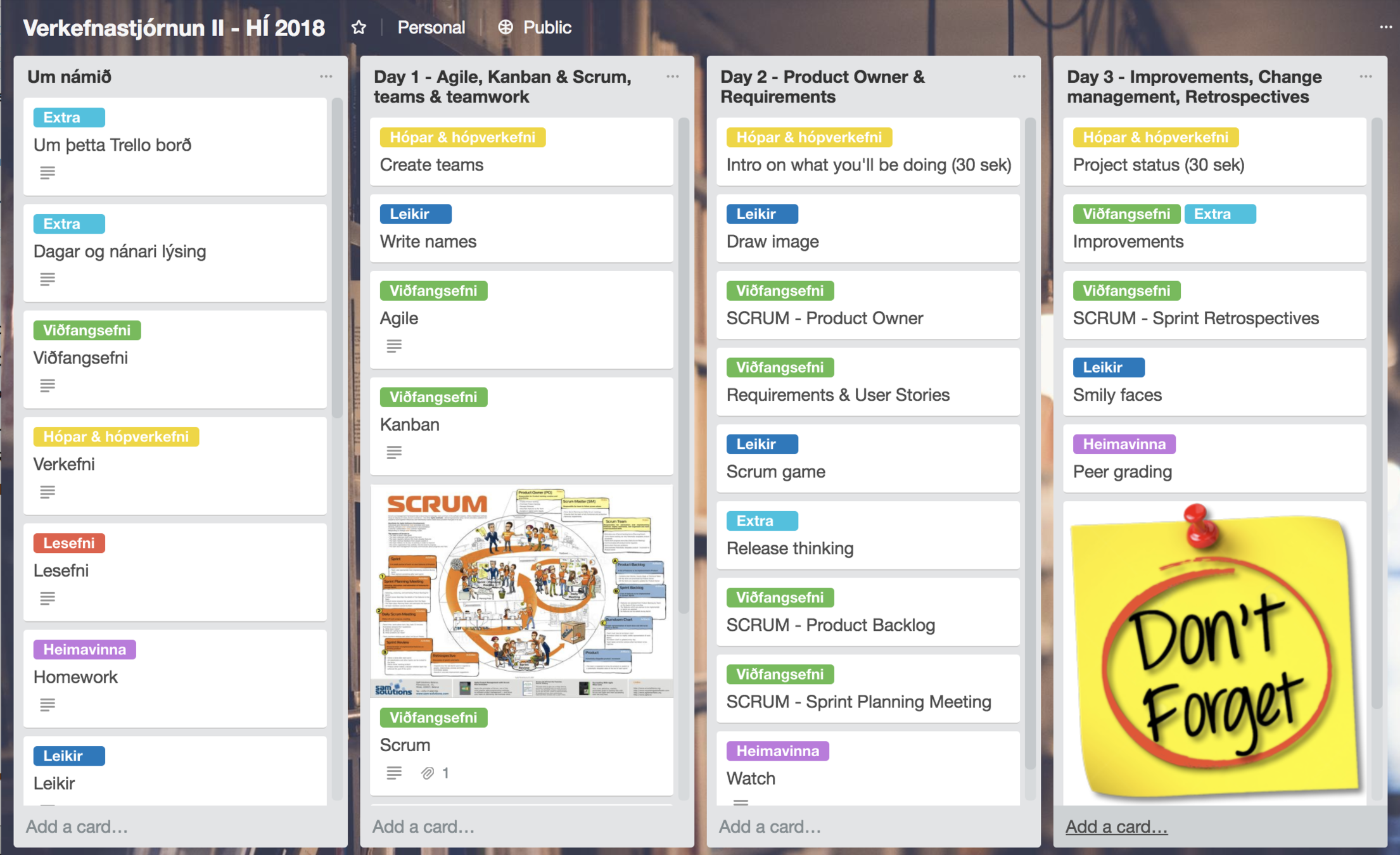Open the Um námið list menu
Image resolution: width=1400 pixels, height=855 pixels.
[x=326, y=77]
